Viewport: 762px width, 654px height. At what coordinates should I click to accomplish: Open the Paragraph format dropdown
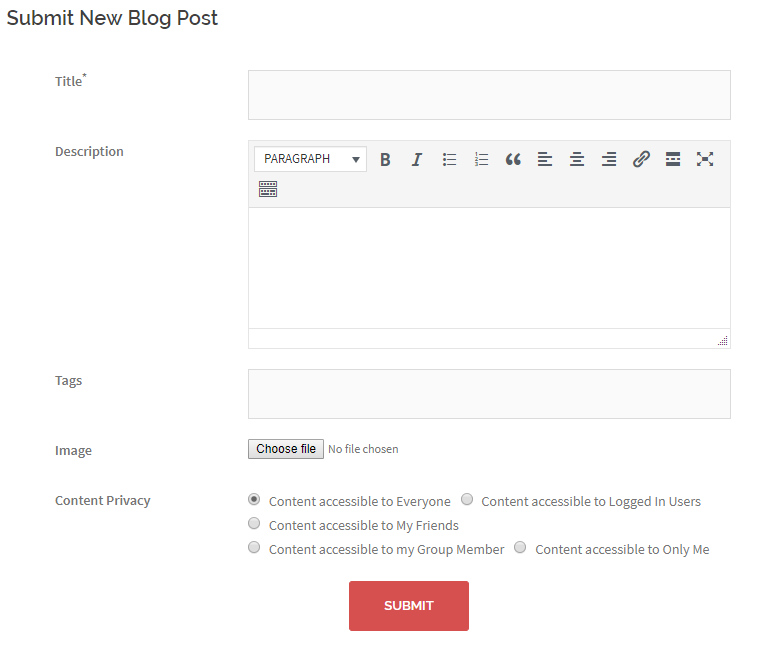[310, 159]
